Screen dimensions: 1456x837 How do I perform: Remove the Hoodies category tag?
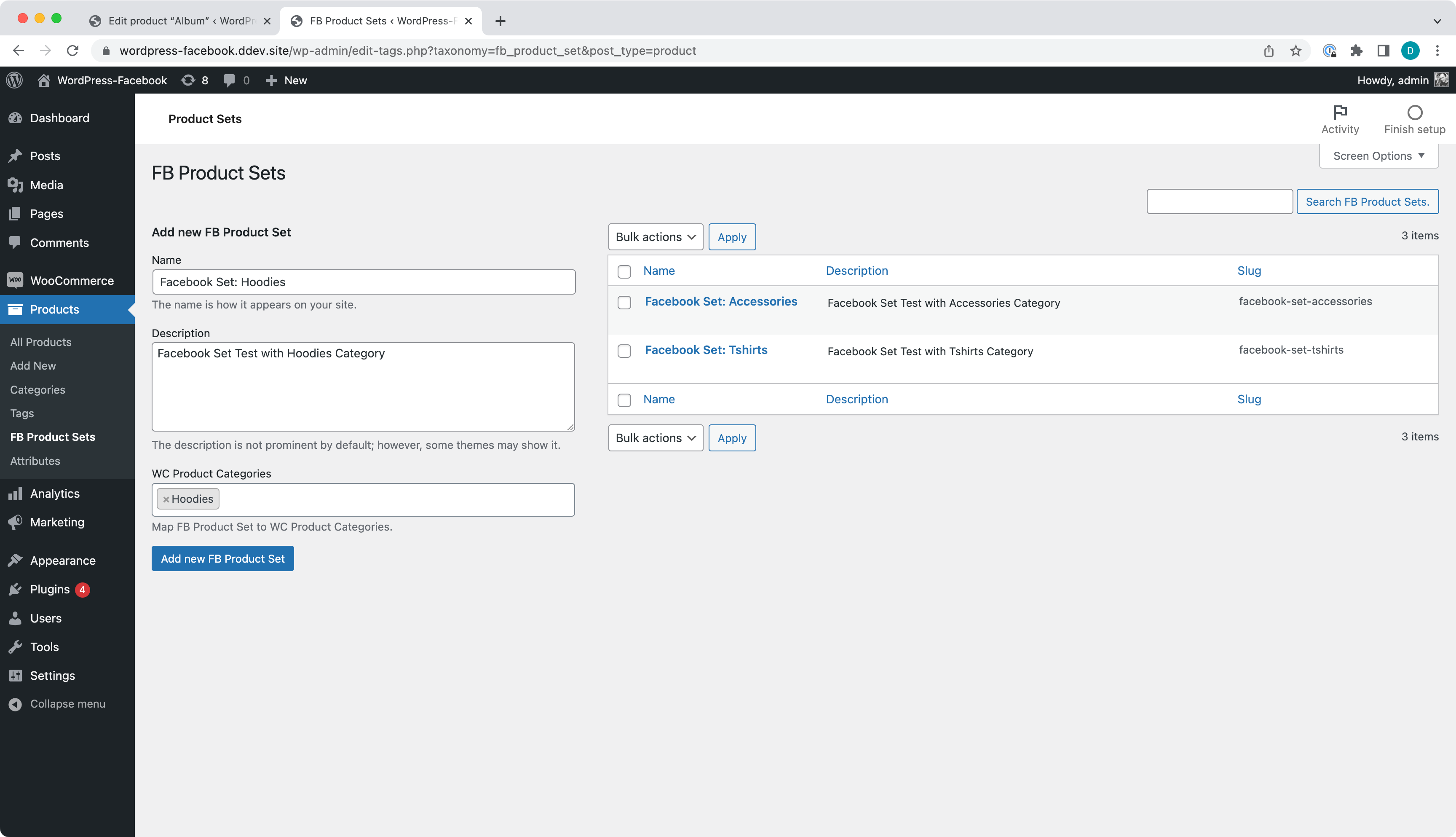point(166,499)
